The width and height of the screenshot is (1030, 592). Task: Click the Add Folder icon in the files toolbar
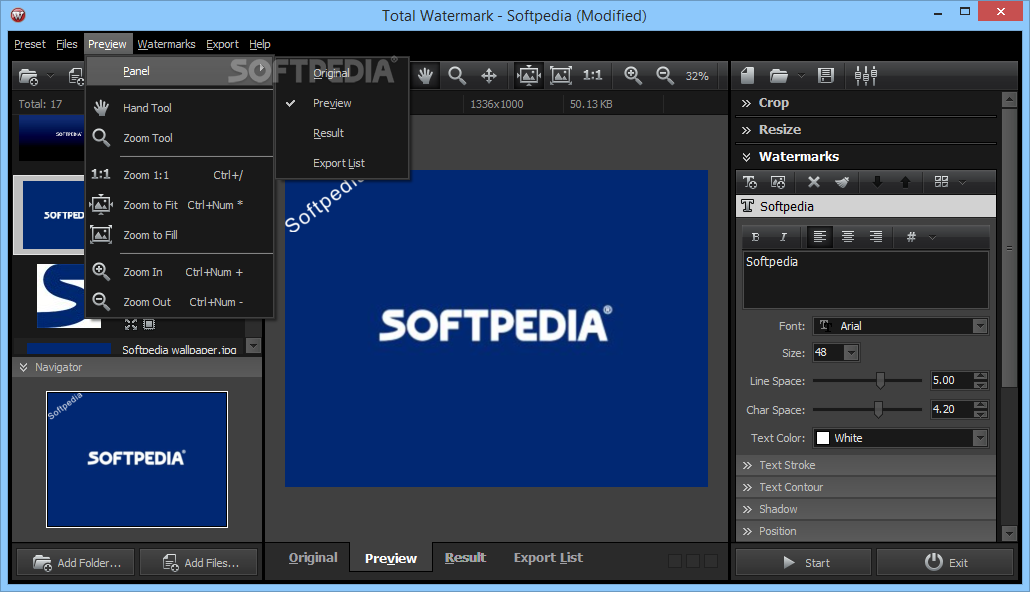pyautogui.click(x=28, y=76)
